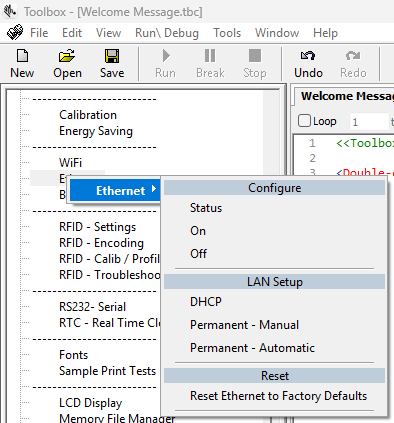Open the Run\ Debug menu
Screen dimensions: 394x423
pos(167,33)
